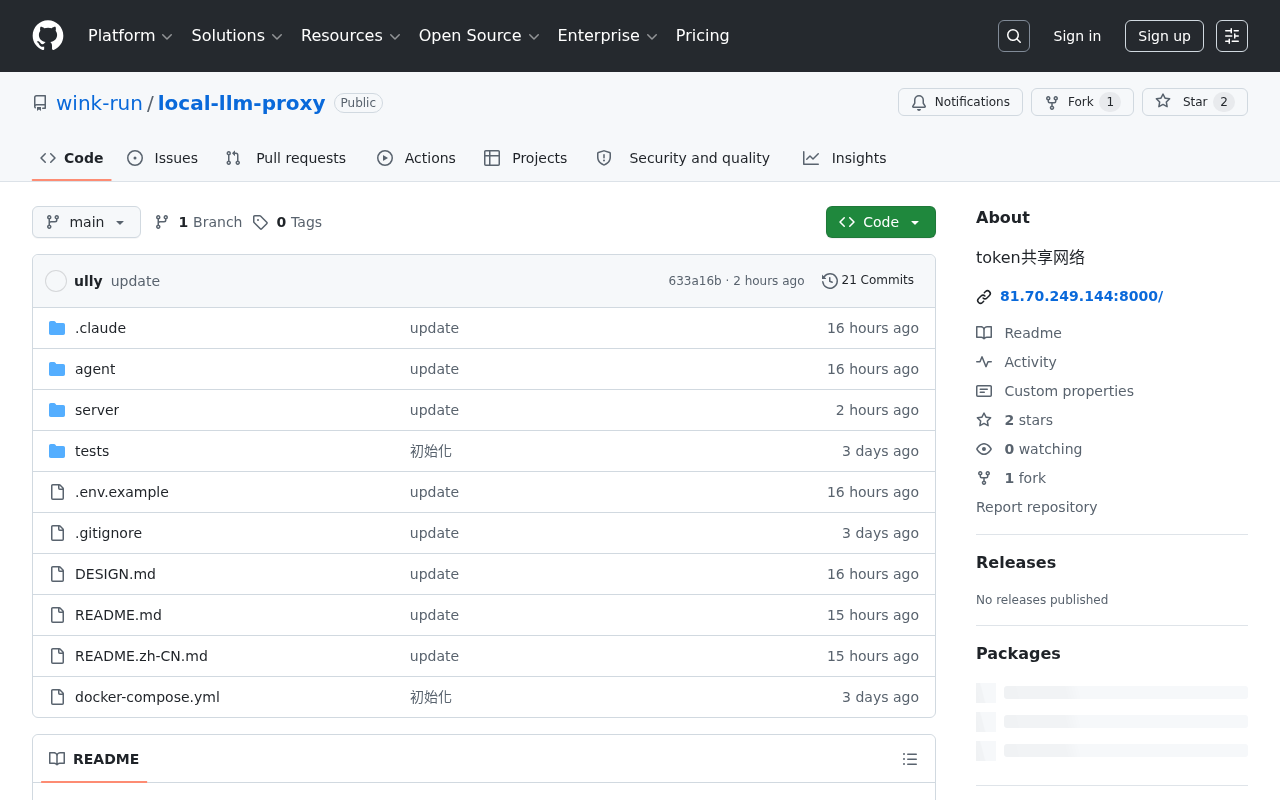Screen dimensions: 1280x800
Task: Open the local-llm-proxy repository link
Action: (242, 103)
